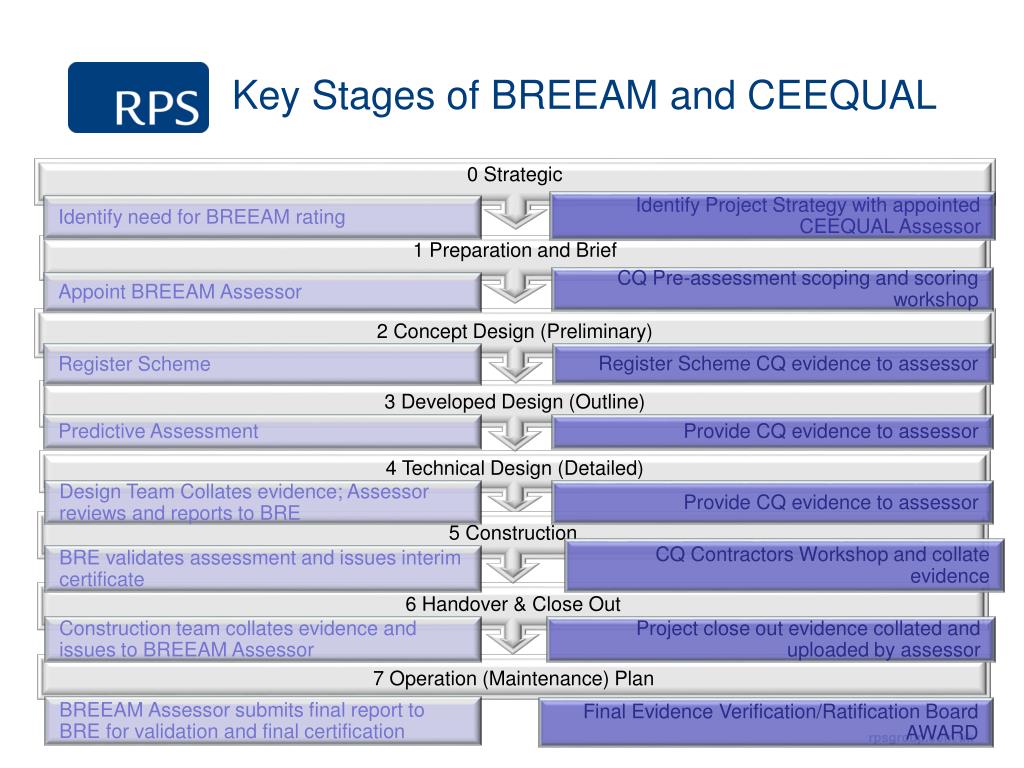Click the arrow below 1 Preparation and Brief
This screenshot has width=1024, height=768.
point(515,287)
